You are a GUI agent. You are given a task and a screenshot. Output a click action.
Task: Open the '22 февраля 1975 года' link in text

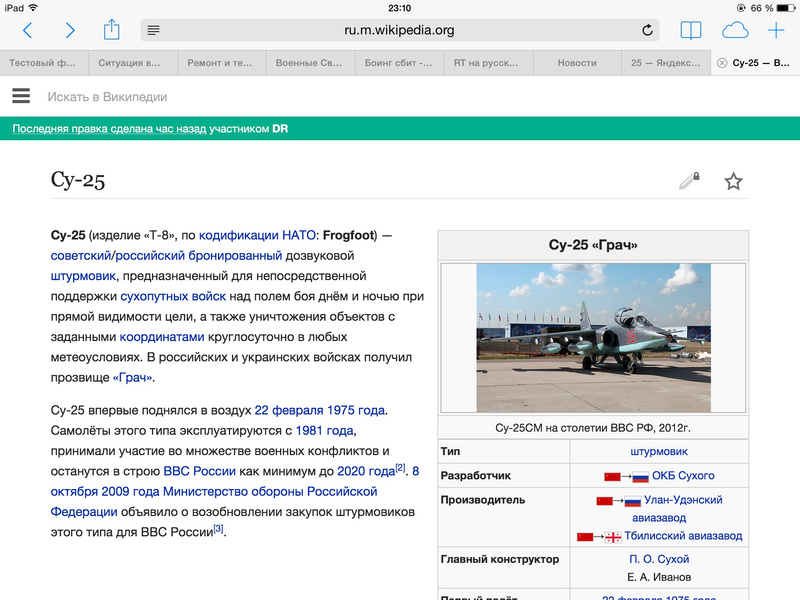click(319, 410)
